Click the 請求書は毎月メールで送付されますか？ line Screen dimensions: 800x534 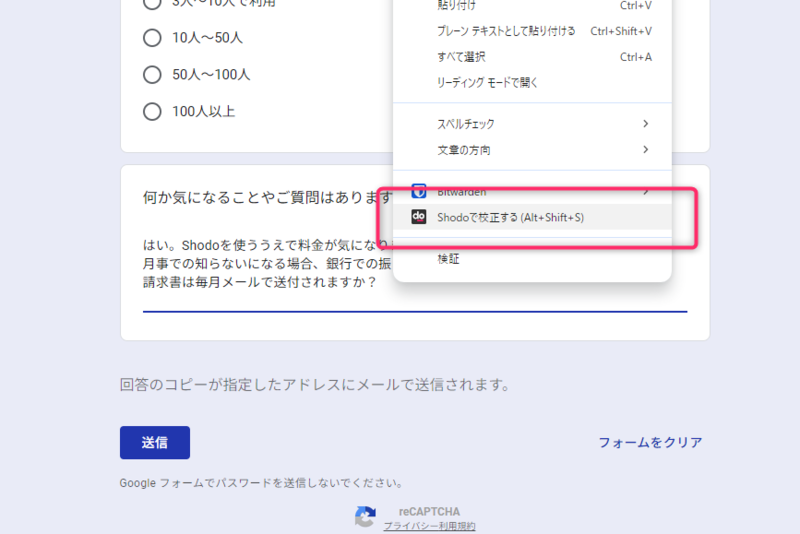coord(260,282)
